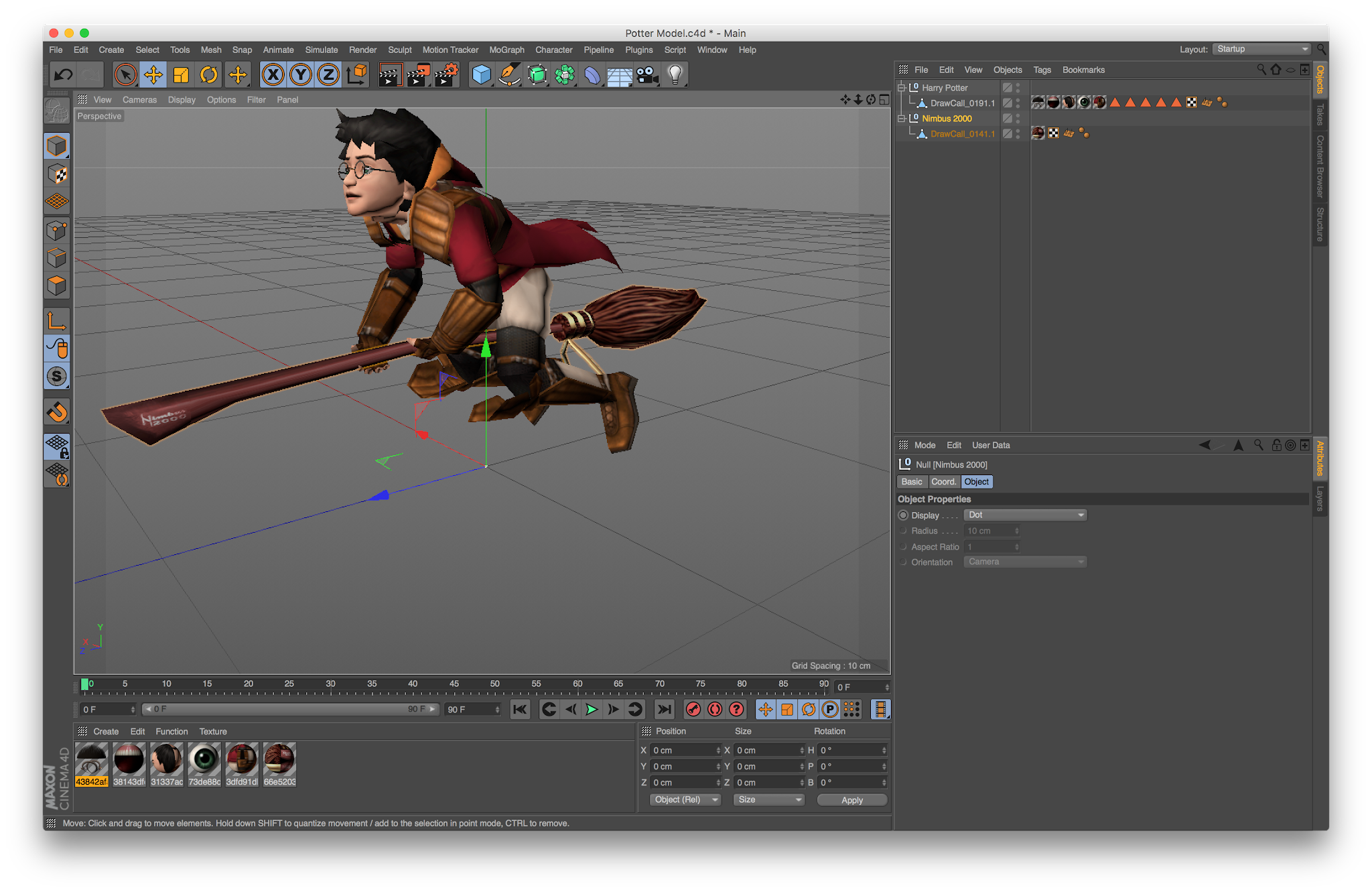Collapse the Nimbus 2000 tree node

coord(901,119)
